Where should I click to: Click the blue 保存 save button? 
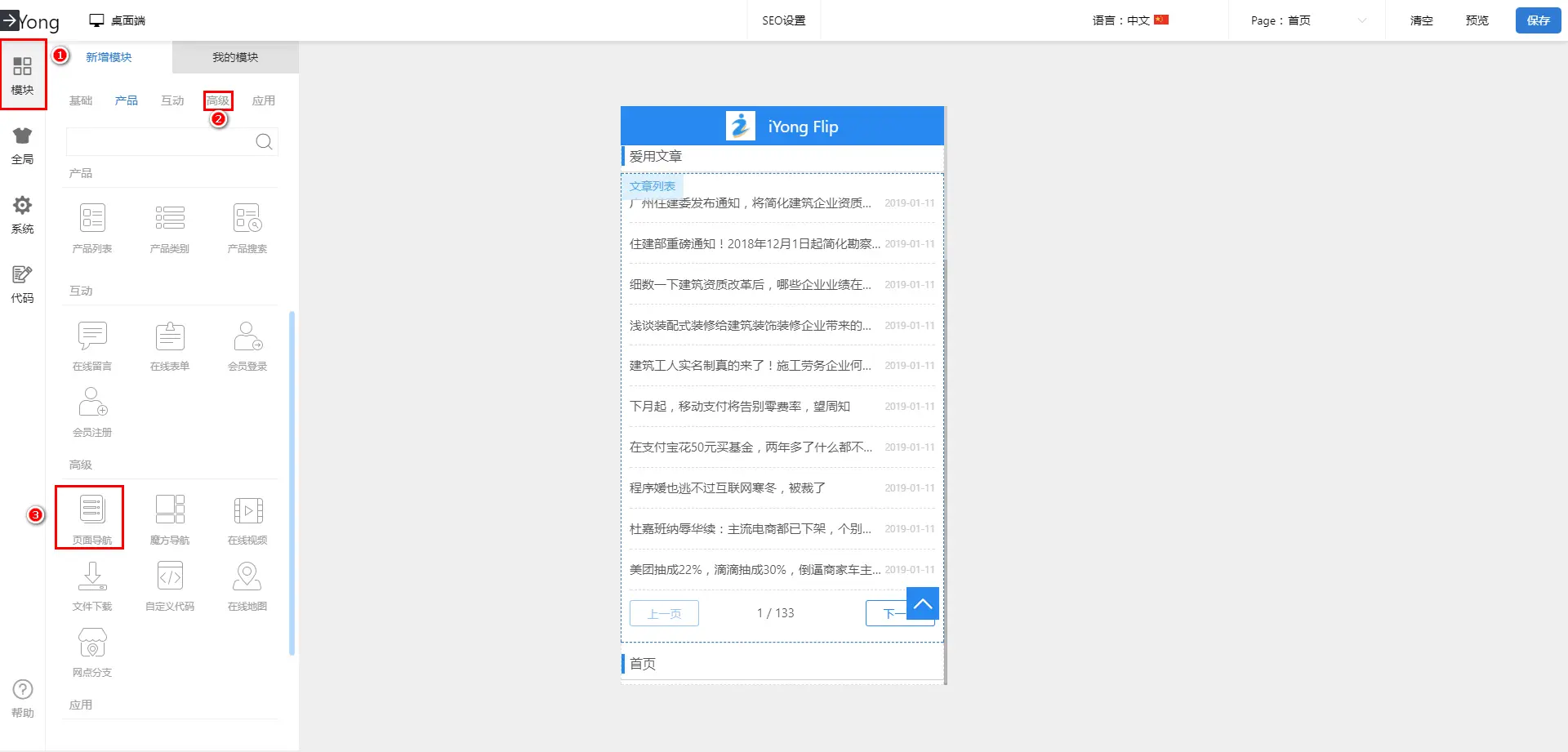click(x=1538, y=20)
